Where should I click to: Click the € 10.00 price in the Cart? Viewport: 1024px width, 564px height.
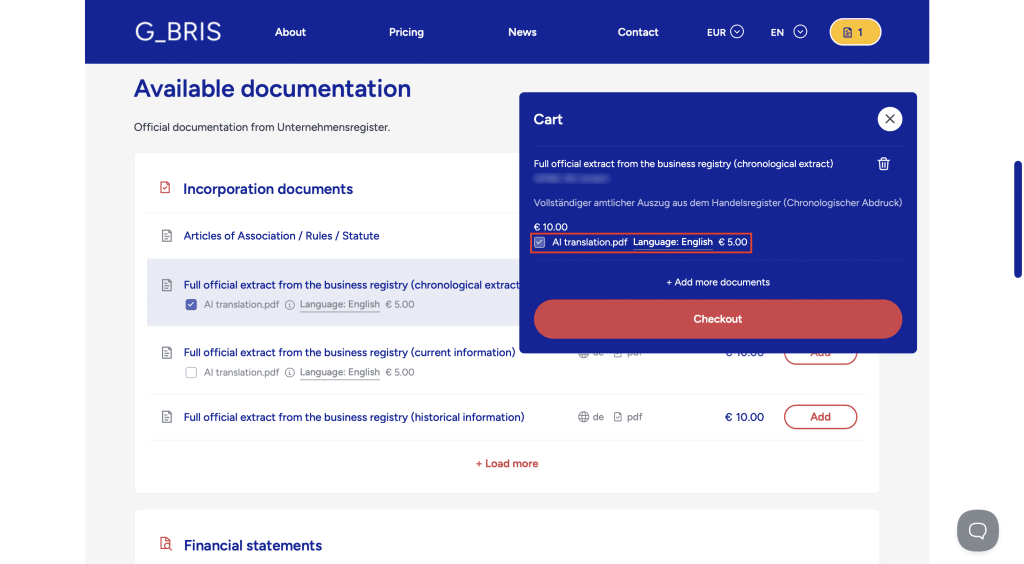pyautogui.click(x=551, y=227)
